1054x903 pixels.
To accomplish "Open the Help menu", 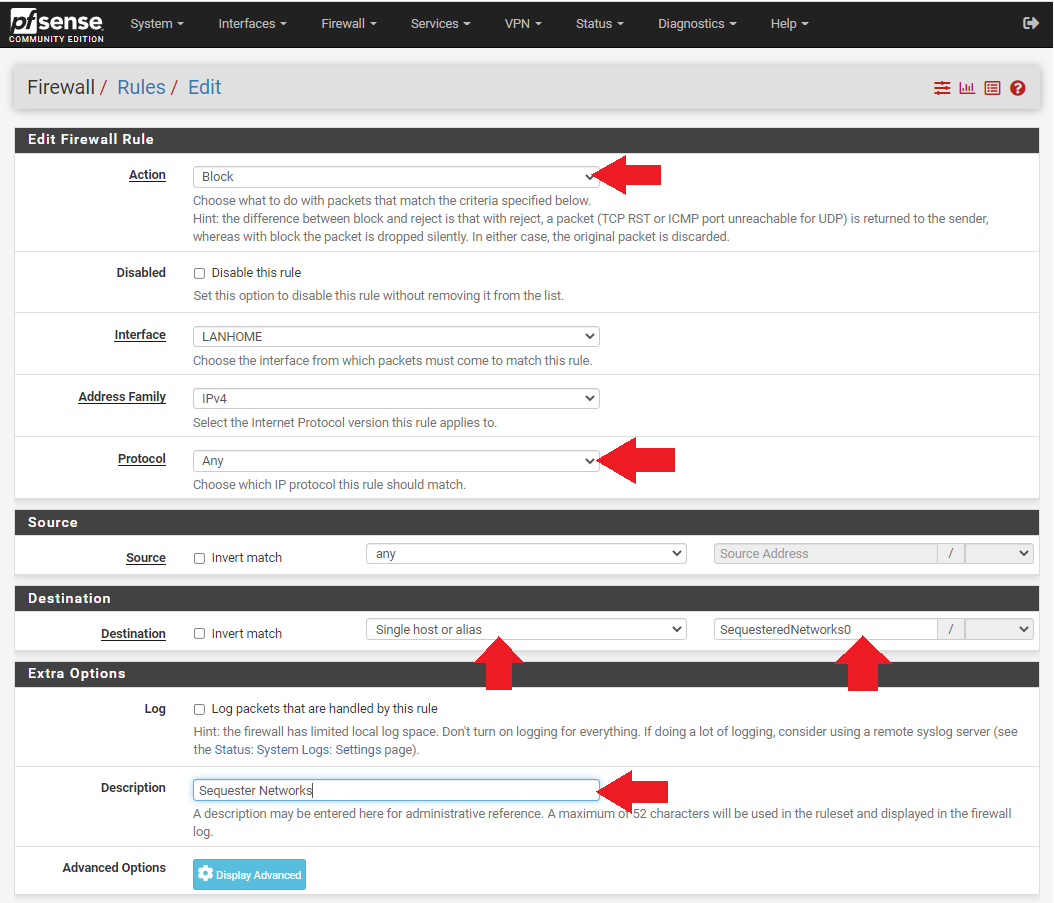I will click(789, 24).
